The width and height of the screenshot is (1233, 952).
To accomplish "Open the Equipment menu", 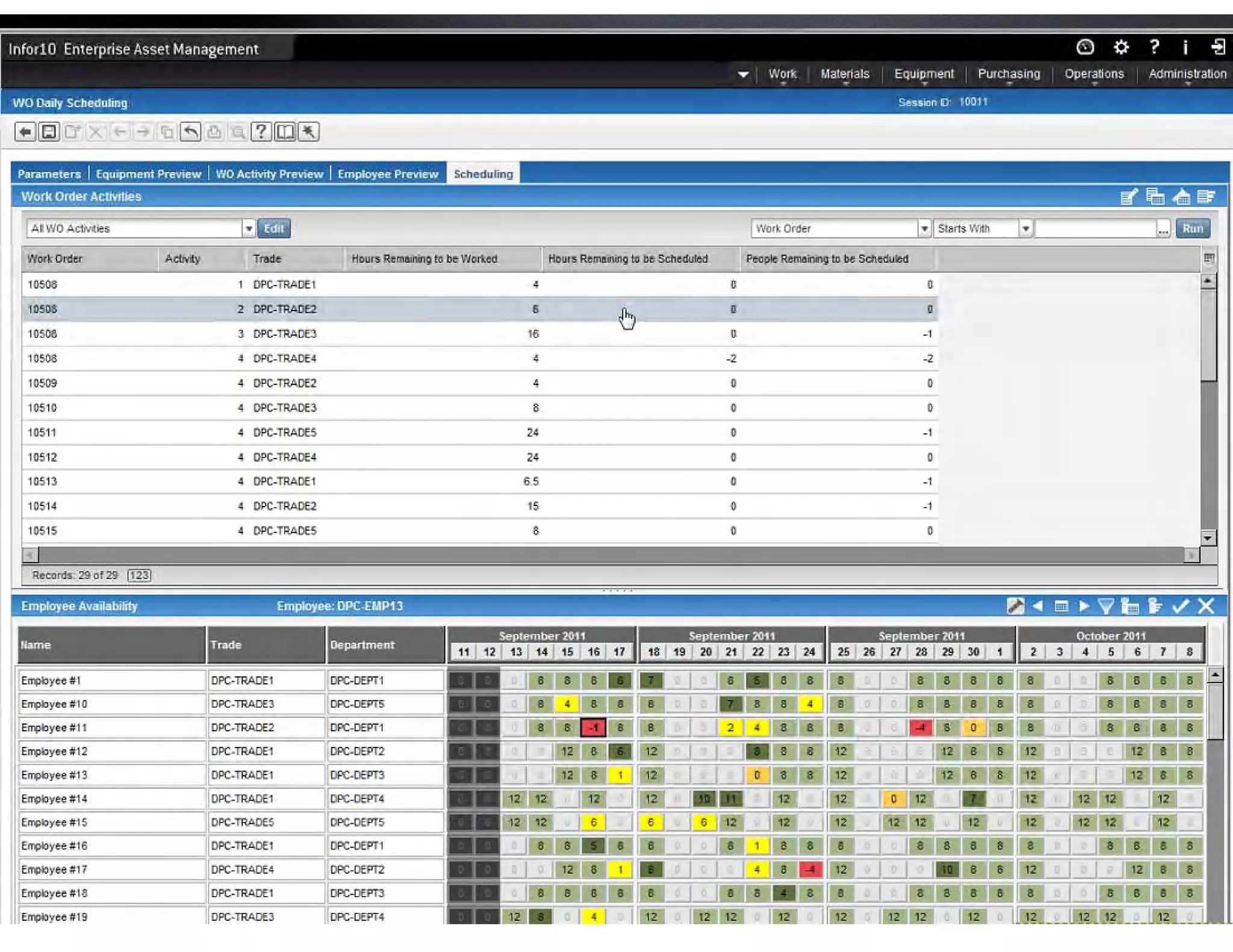I will (924, 74).
